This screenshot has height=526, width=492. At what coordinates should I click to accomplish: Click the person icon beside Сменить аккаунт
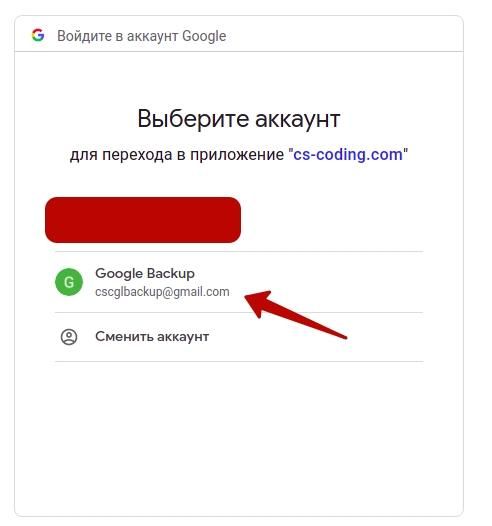click(69, 337)
